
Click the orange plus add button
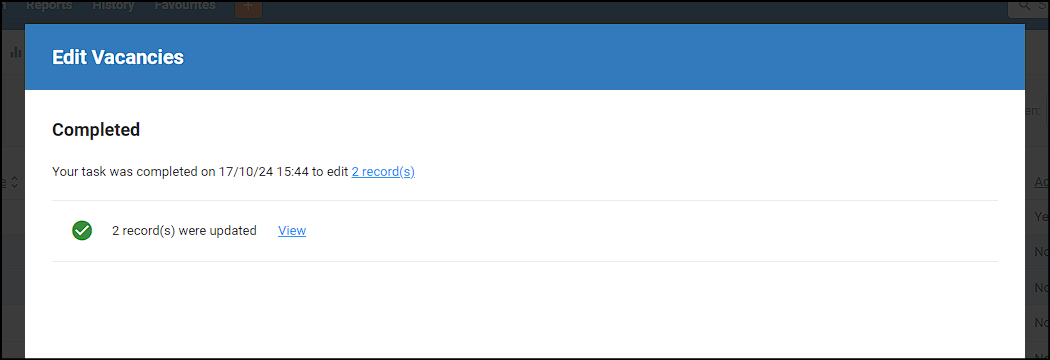tap(248, 8)
